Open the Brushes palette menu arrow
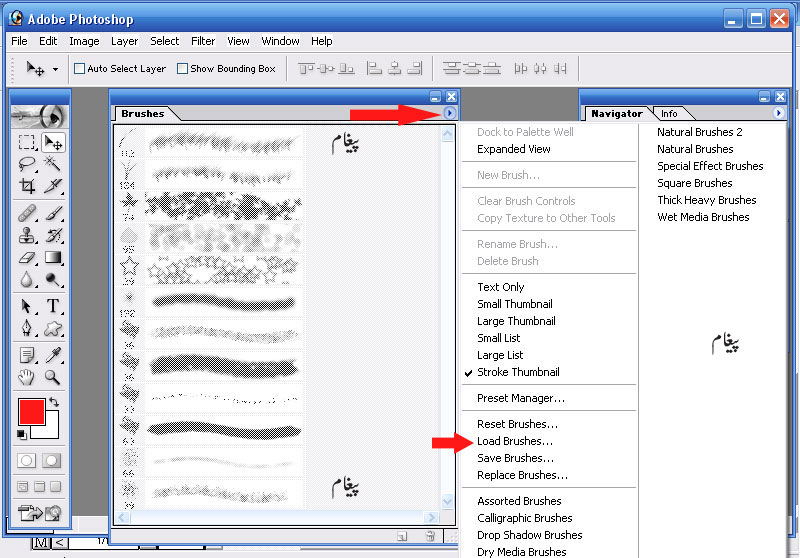The image size is (800, 558). pyautogui.click(x=449, y=113)
